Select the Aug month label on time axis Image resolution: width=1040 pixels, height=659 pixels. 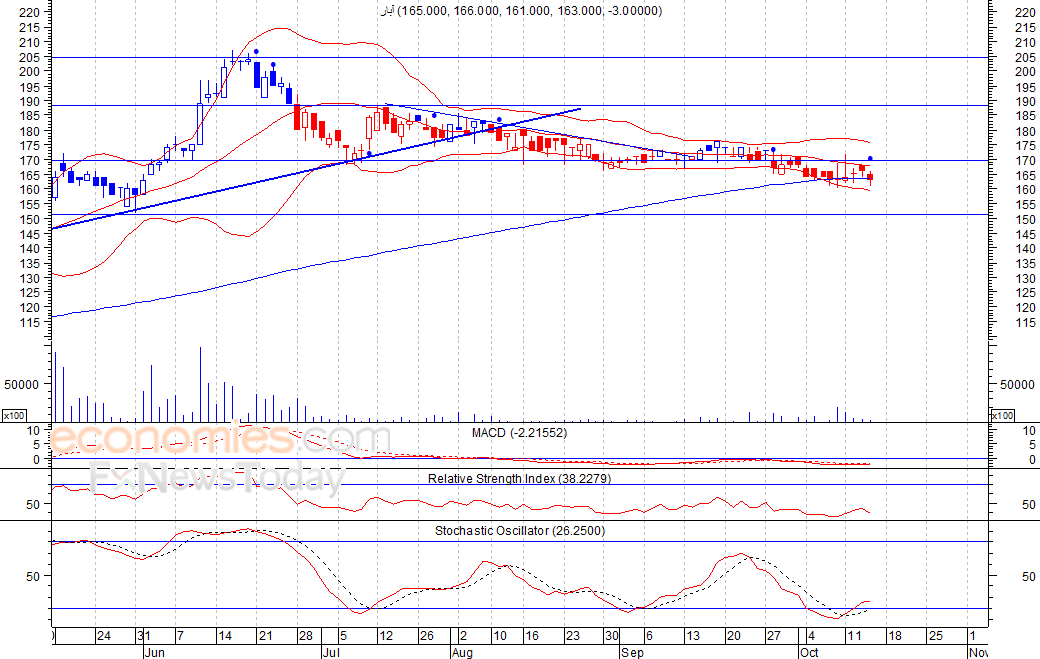pos(462,653)
